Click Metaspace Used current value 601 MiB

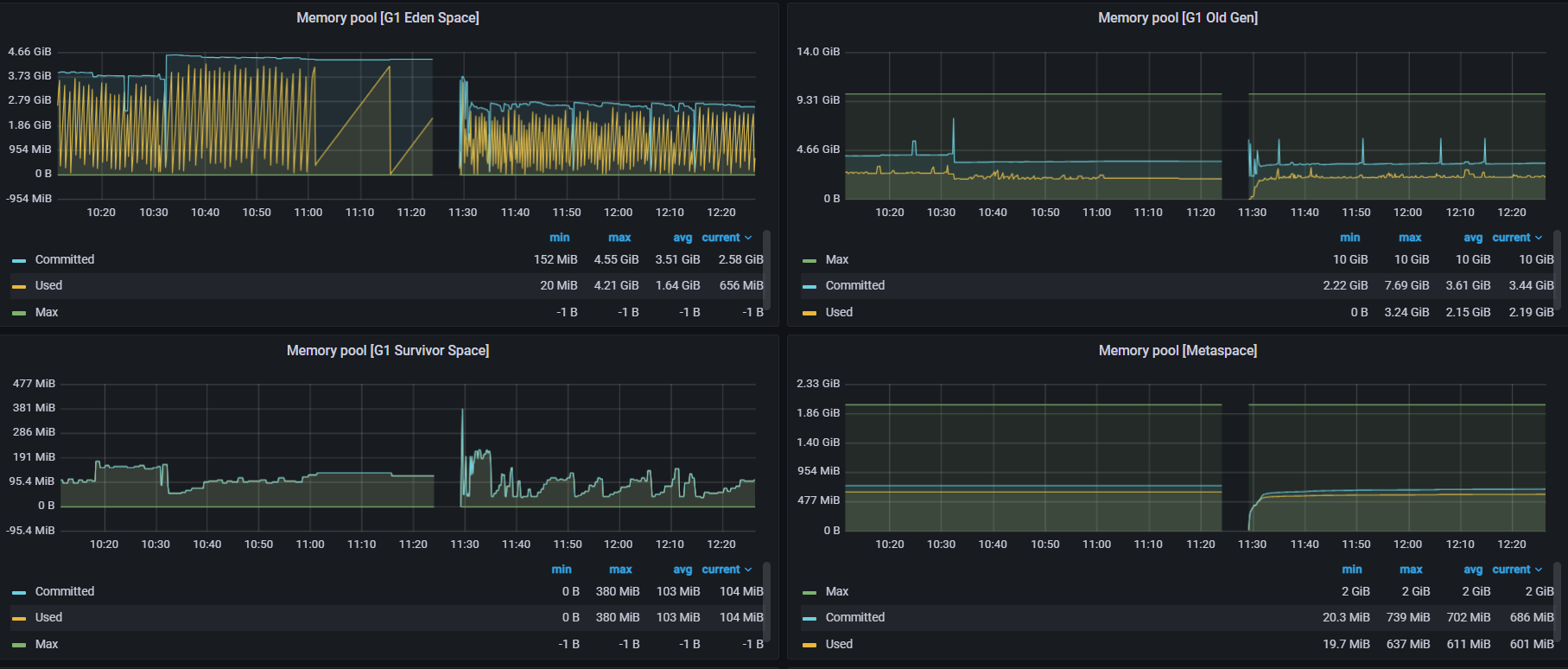1532,644
